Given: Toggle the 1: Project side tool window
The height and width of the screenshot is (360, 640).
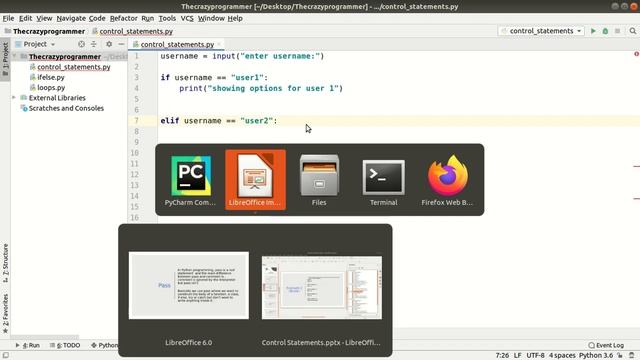Looking at the screenshot, I should (5, 60).
